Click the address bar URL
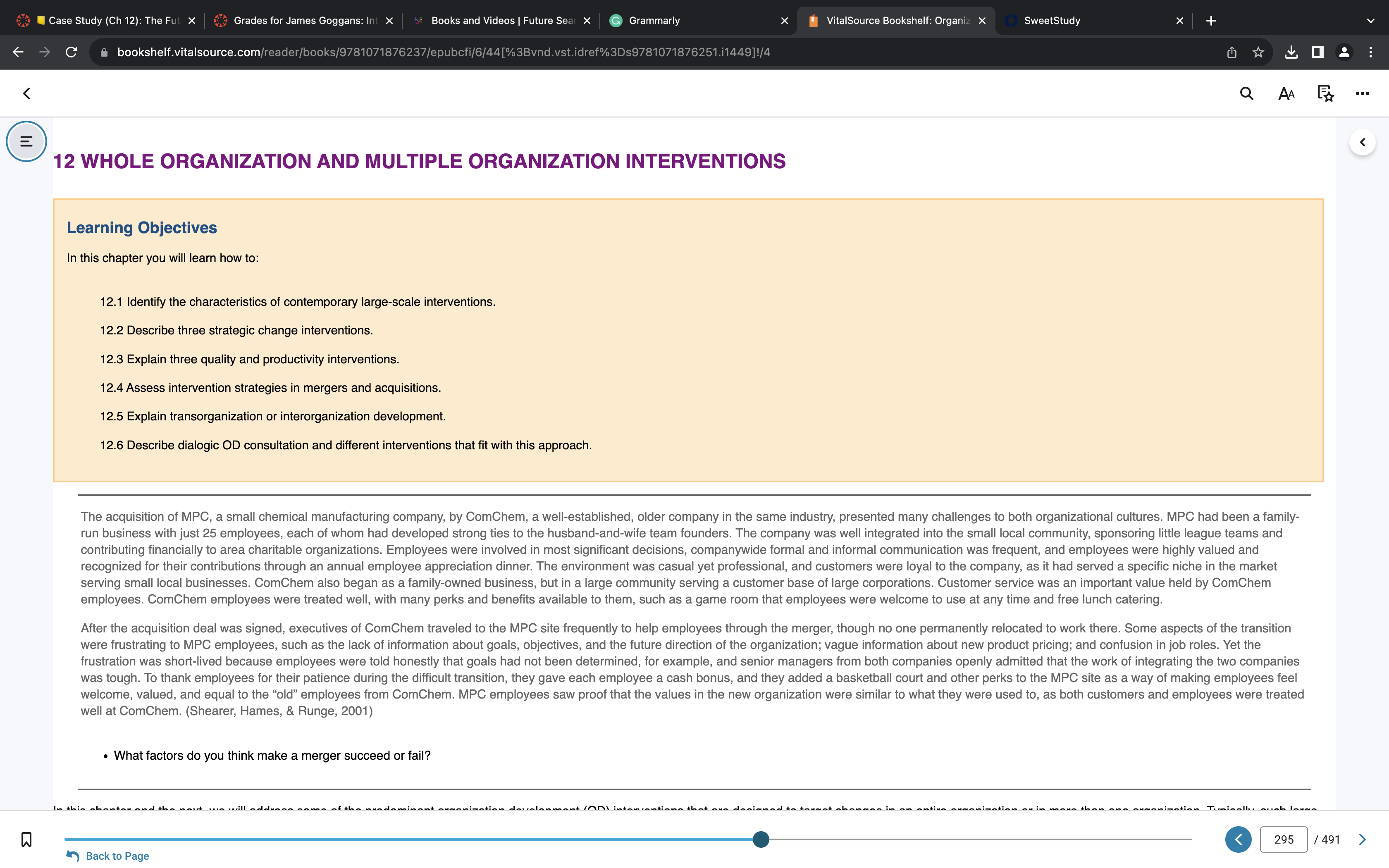The image size is (1389, 868). point(443,52)
